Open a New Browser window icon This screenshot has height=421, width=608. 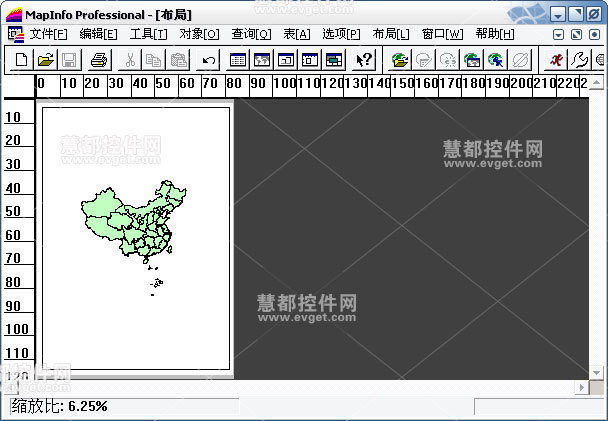tap(238, 60)
